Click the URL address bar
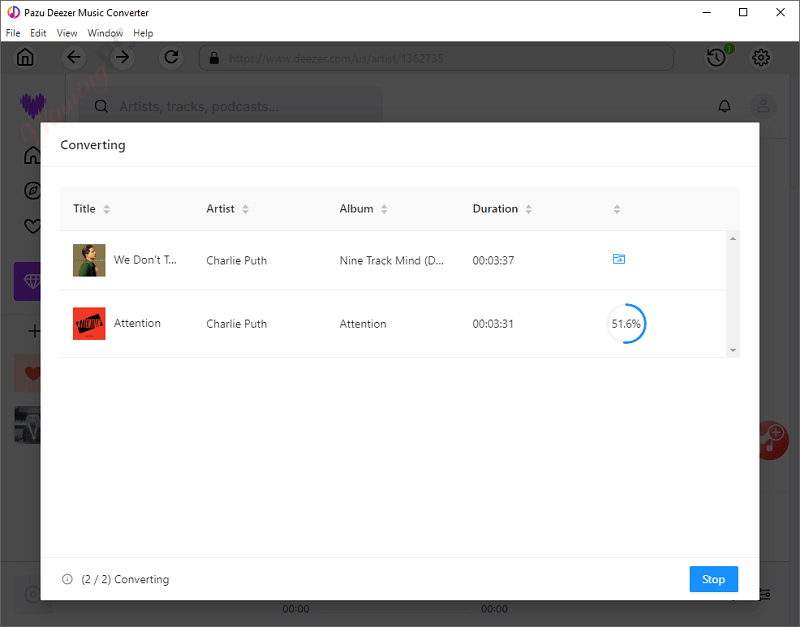Viewport: 800px width, 627px height. pyautogui.click(x=436, y=58)
